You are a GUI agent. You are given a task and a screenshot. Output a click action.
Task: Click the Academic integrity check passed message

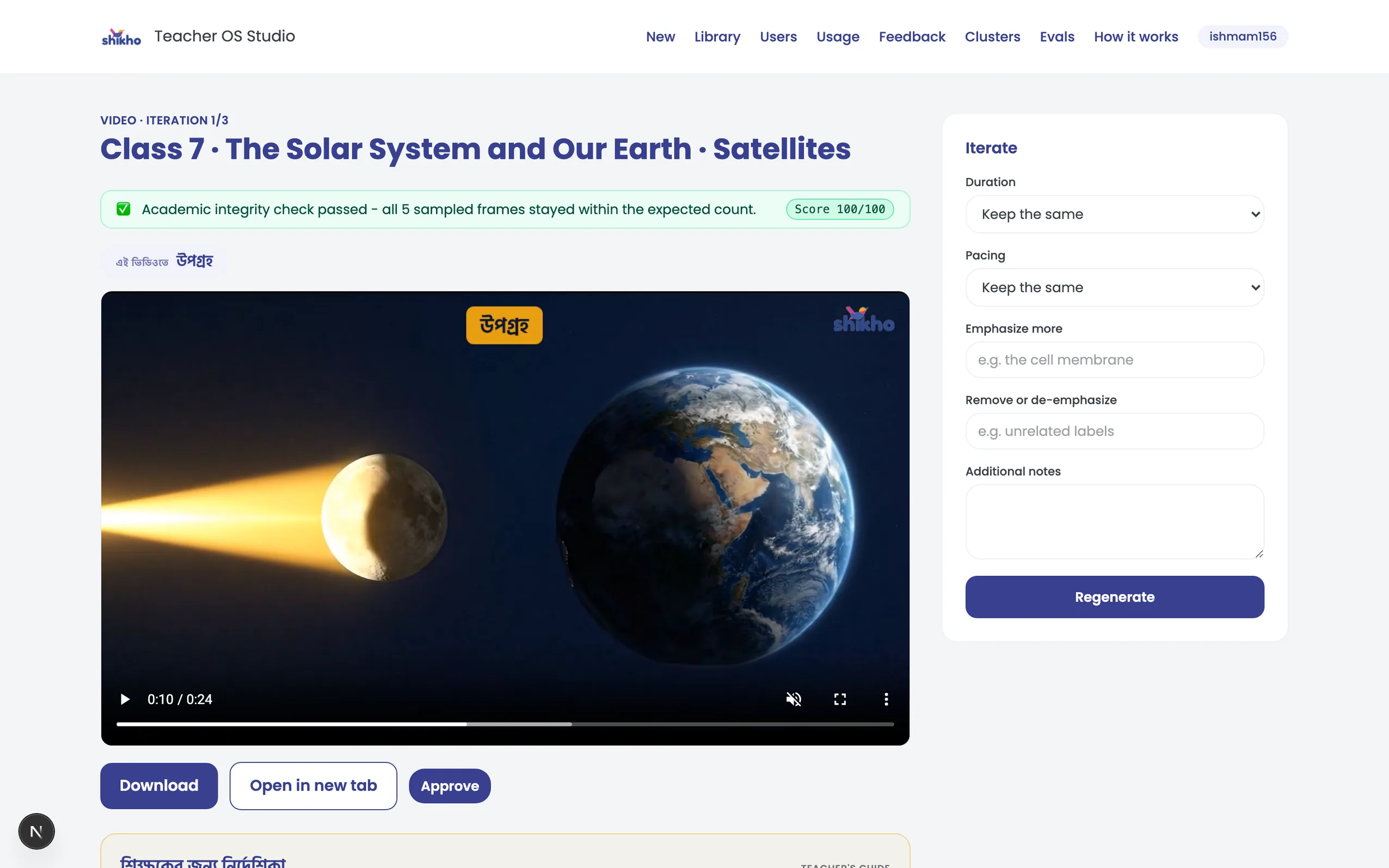tap(448, 209)
